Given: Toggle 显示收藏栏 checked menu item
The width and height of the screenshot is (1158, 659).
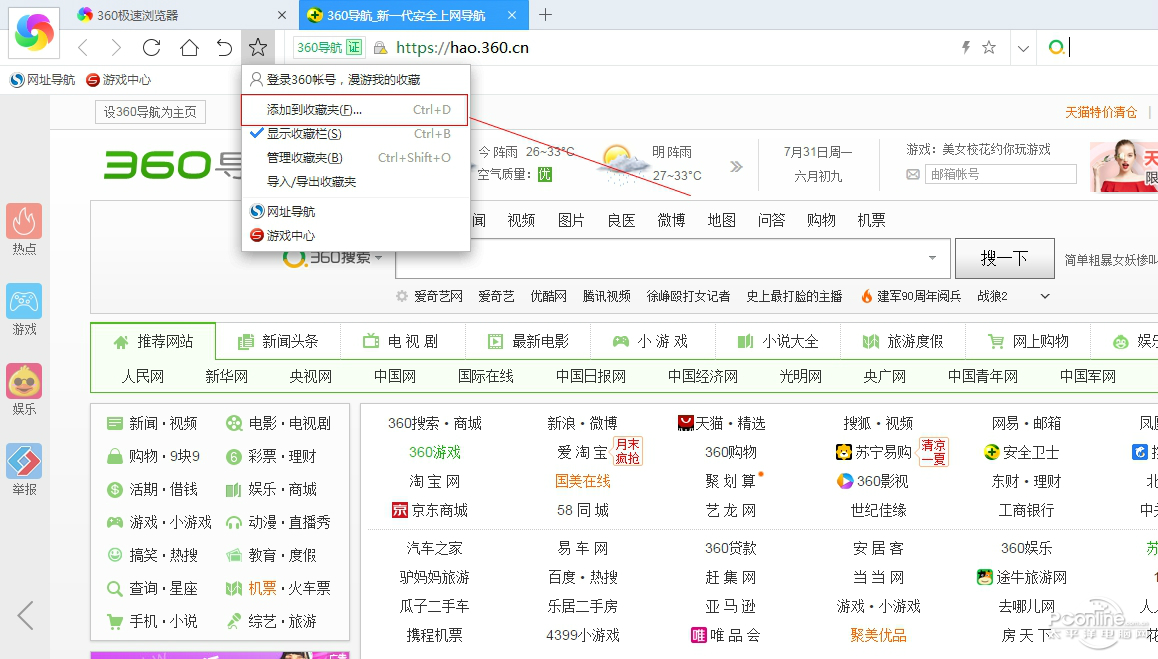Looking at the screenshot, I should click(x=356, y=134).
